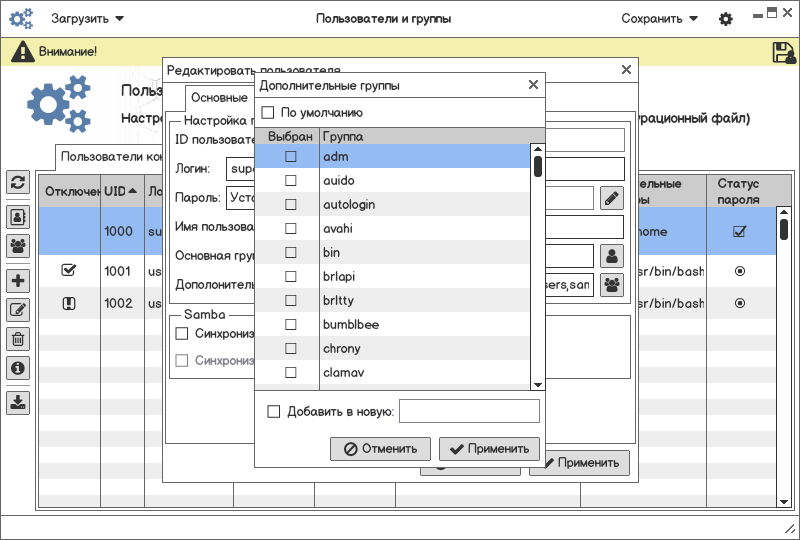Expand the "Сохранить" dropdown menu
Viewport: 800px width, 540px height.
pos(659,19)
